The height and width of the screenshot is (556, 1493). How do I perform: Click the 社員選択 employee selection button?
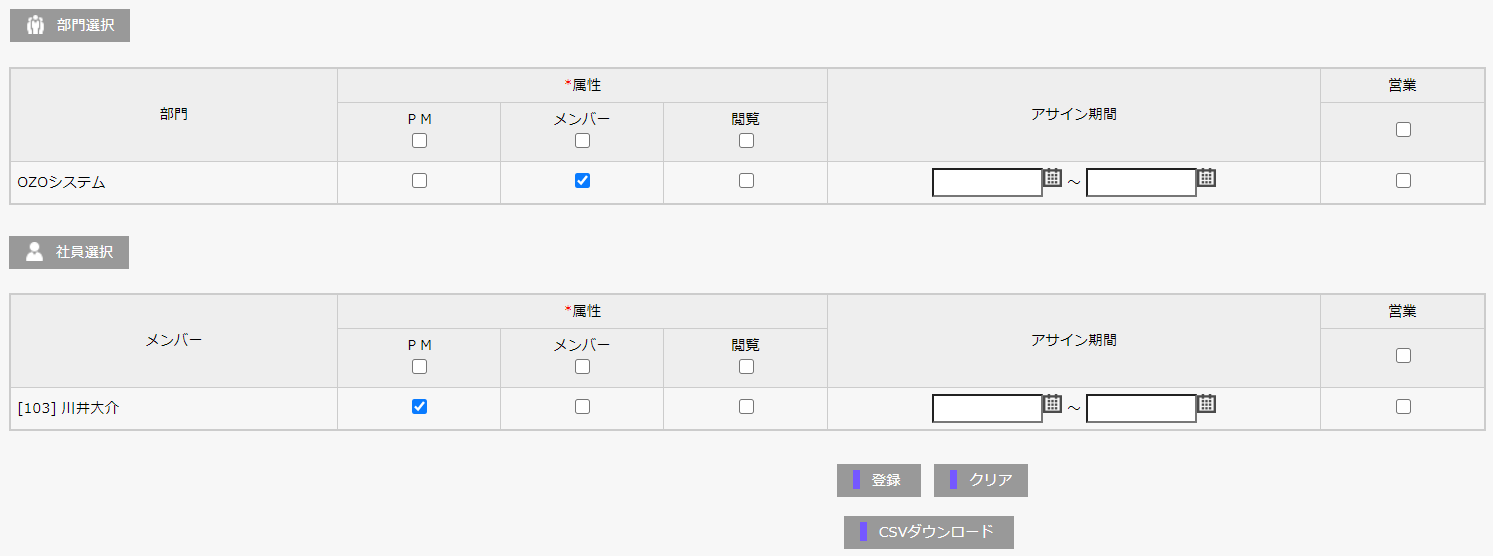click(x=69, y=252)
